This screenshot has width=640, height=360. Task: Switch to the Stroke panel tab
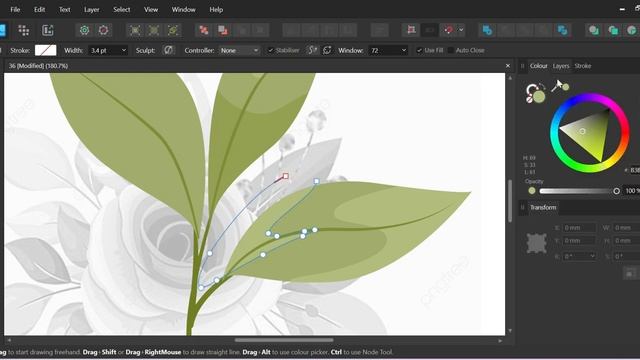(582, 66)
